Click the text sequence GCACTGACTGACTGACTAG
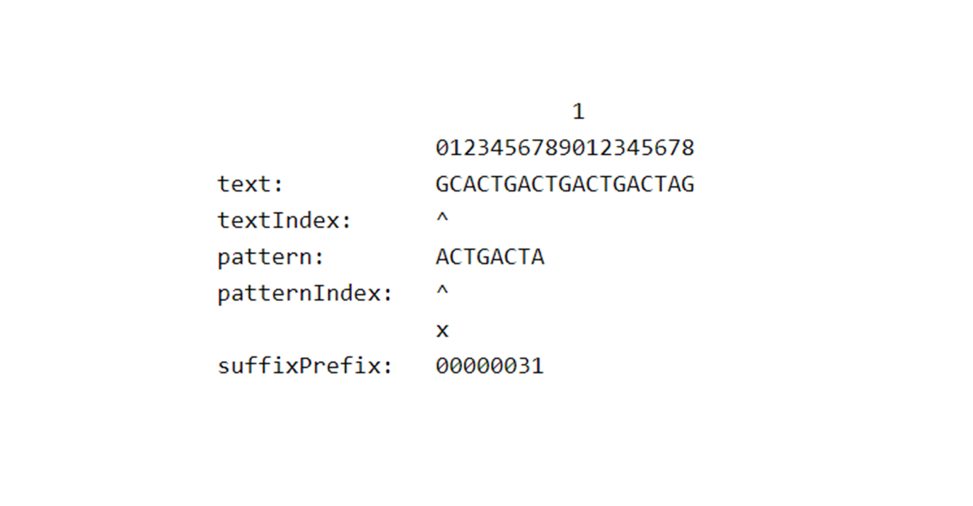The image size is (973, 506). [x=565, y=185]
